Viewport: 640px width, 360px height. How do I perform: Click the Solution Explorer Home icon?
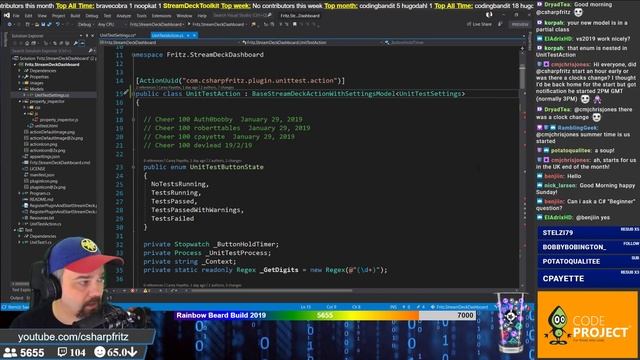27,43
